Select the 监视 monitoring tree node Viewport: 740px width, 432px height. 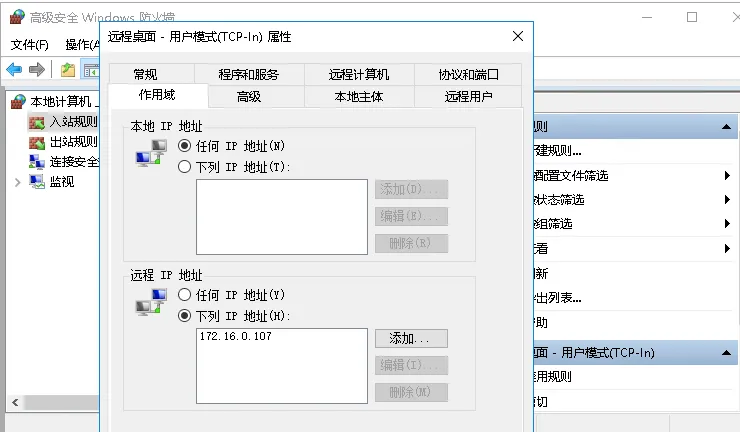(x=61, y=182)
